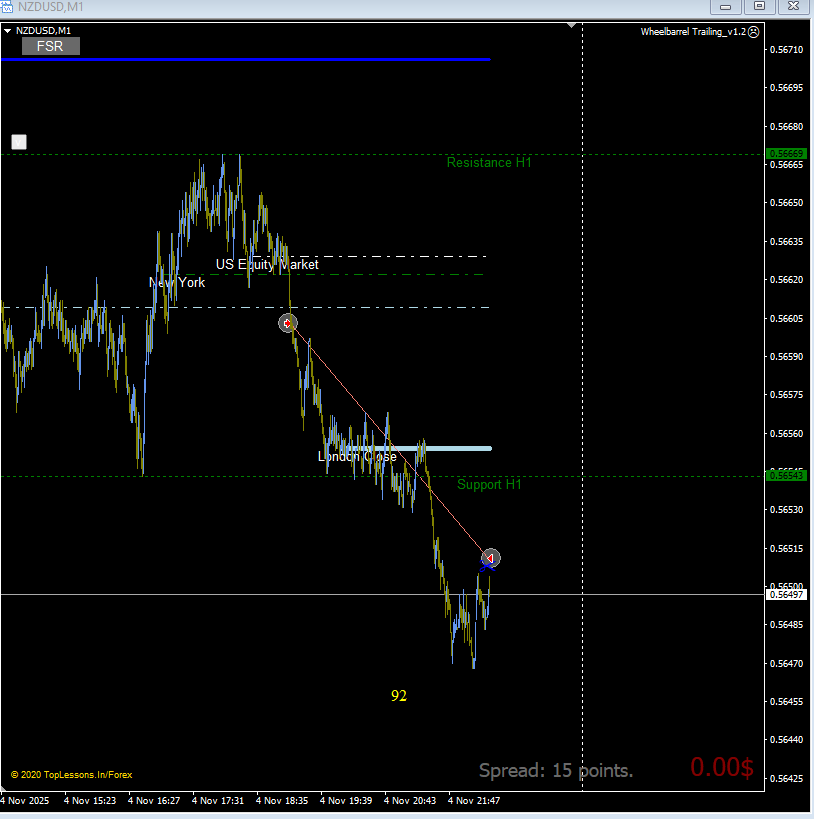Click the TopLessons.In/Forex copyright link
Viewport: 814px width, 819px height.
(x=72, y=775)
